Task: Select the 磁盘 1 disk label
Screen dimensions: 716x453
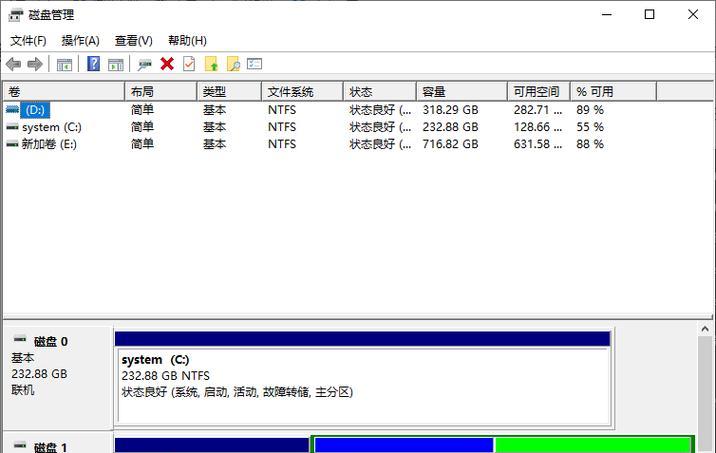Action: pos(51,447)
